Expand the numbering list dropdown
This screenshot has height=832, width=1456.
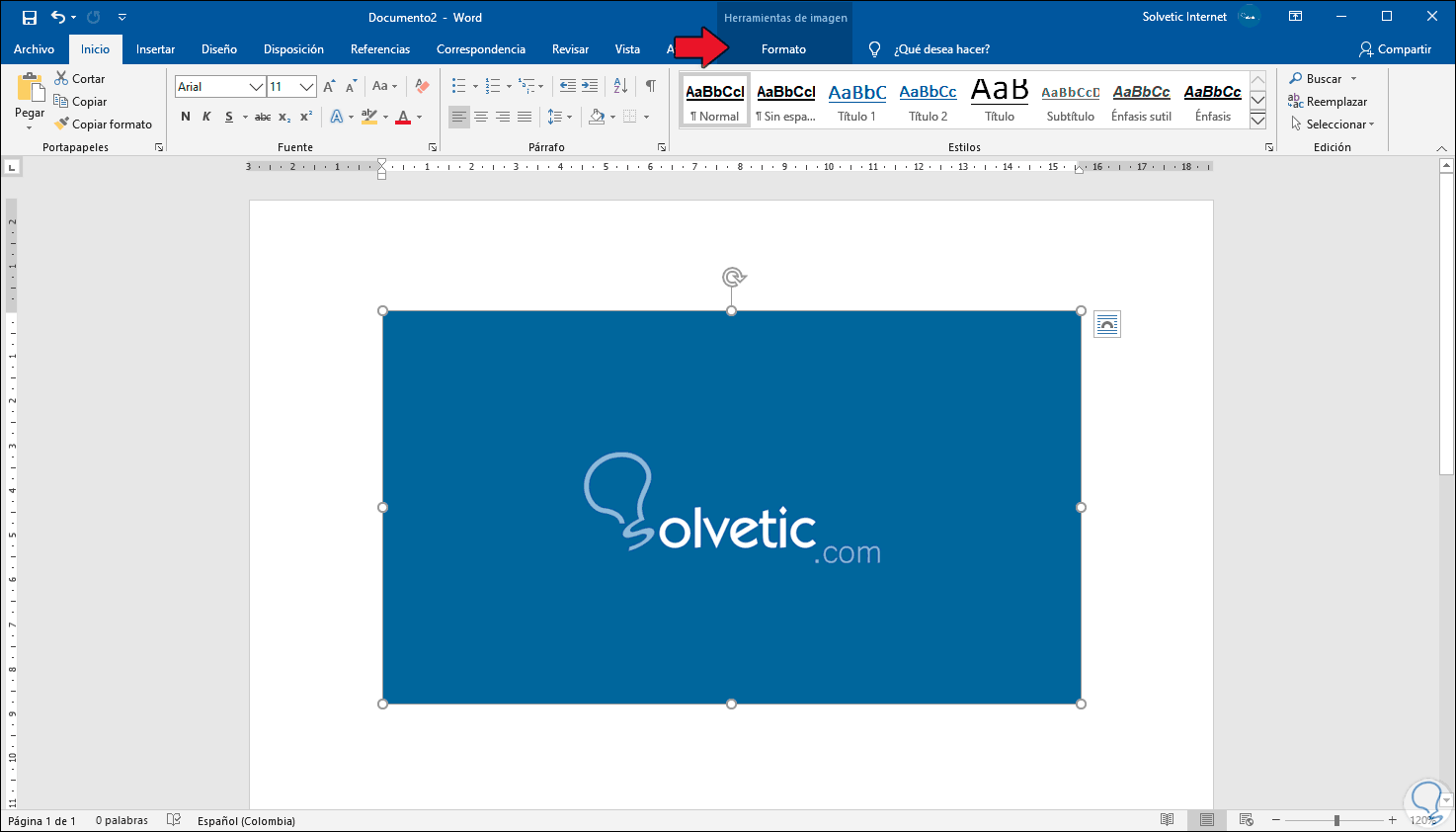click(x=509, y=86)
